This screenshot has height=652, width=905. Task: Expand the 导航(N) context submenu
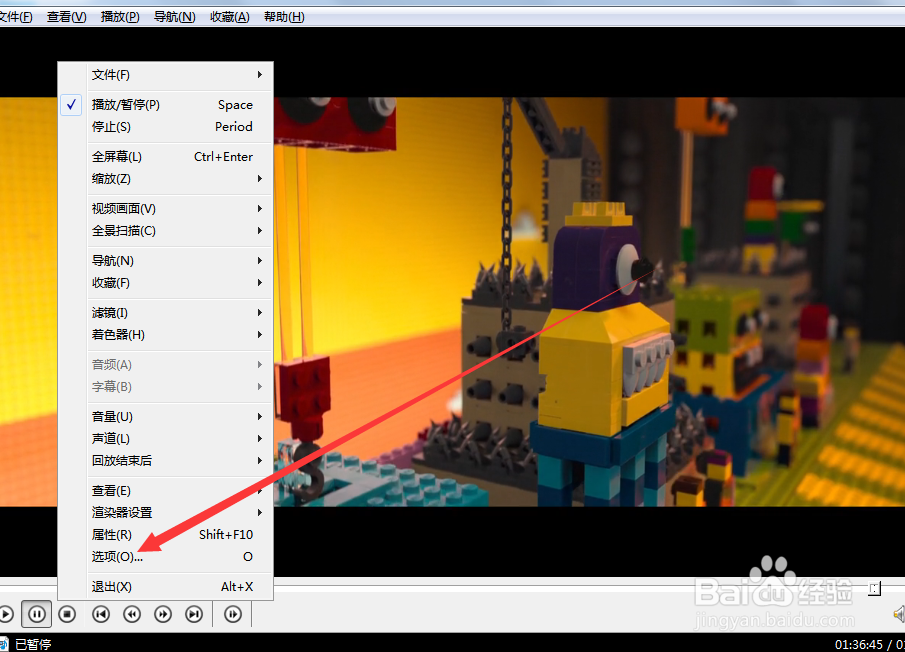pos(166,260)
